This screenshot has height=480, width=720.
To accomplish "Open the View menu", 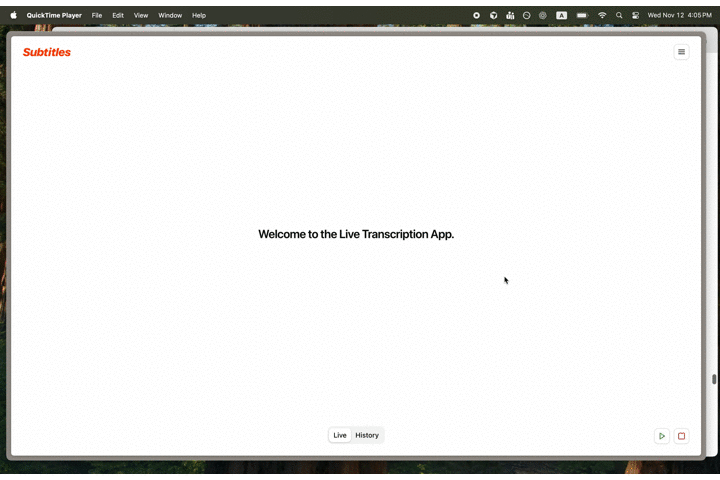I will click(x=141, y=15).
